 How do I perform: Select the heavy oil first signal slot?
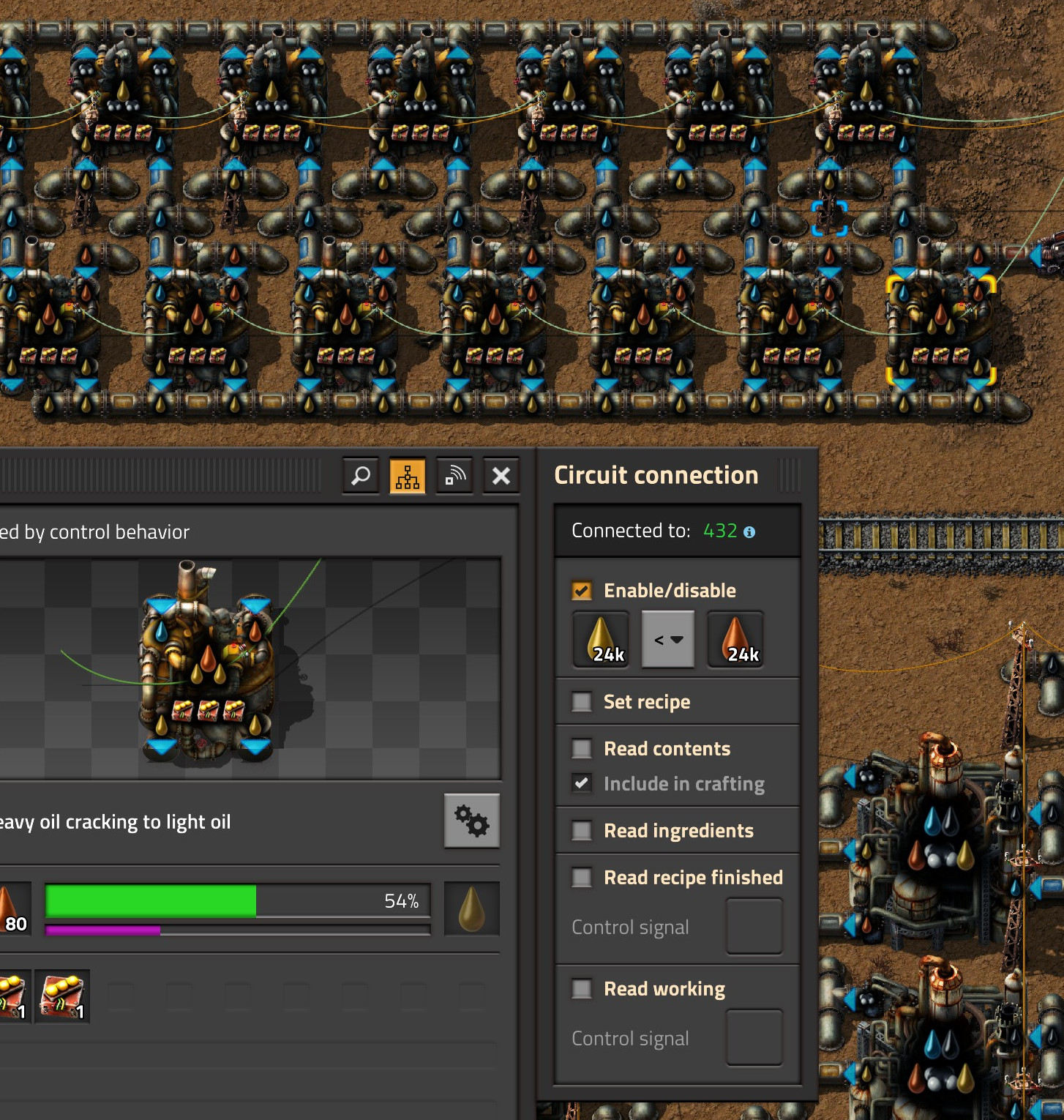[x=601, y=639]
